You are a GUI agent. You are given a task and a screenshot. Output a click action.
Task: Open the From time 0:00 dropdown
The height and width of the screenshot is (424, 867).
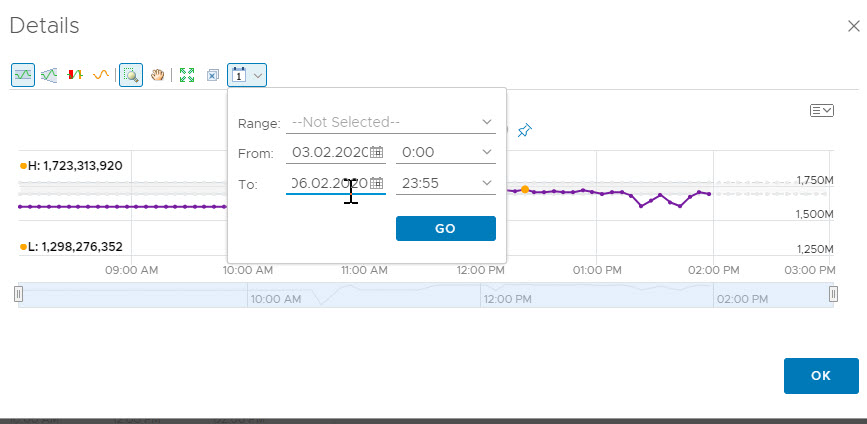coord(445,152)
